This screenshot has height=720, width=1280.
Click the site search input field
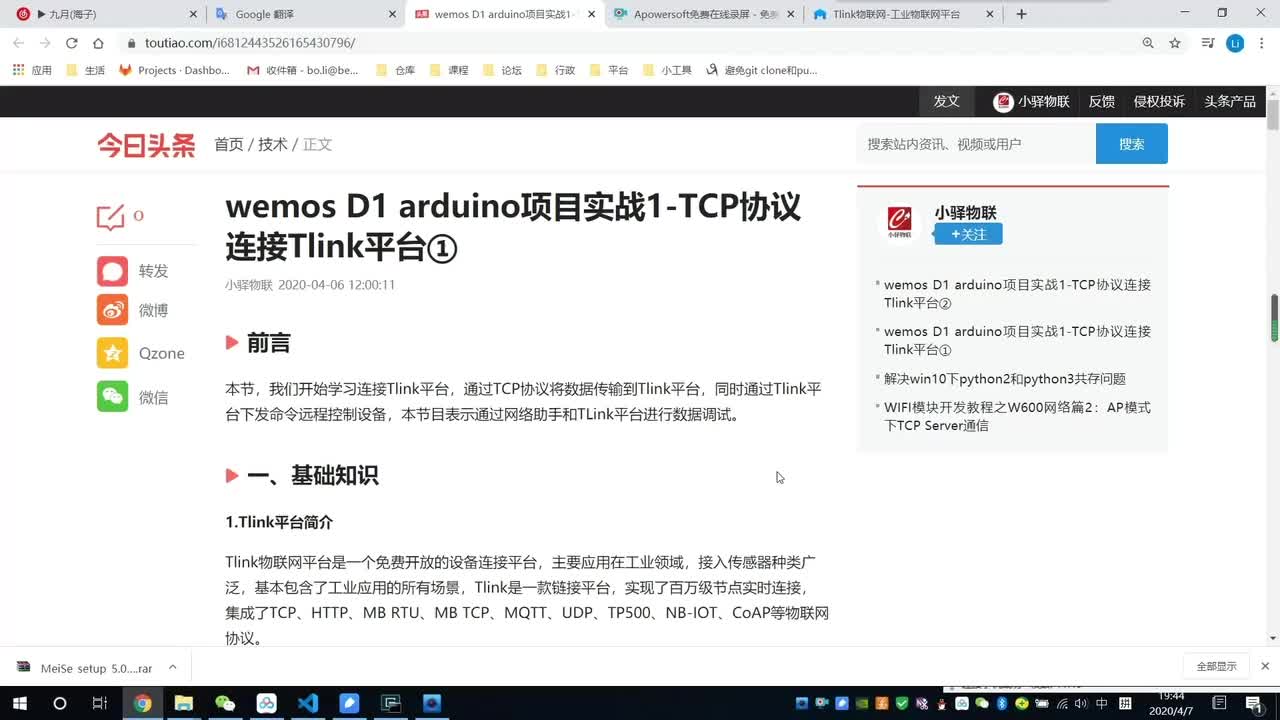[976, 144]
